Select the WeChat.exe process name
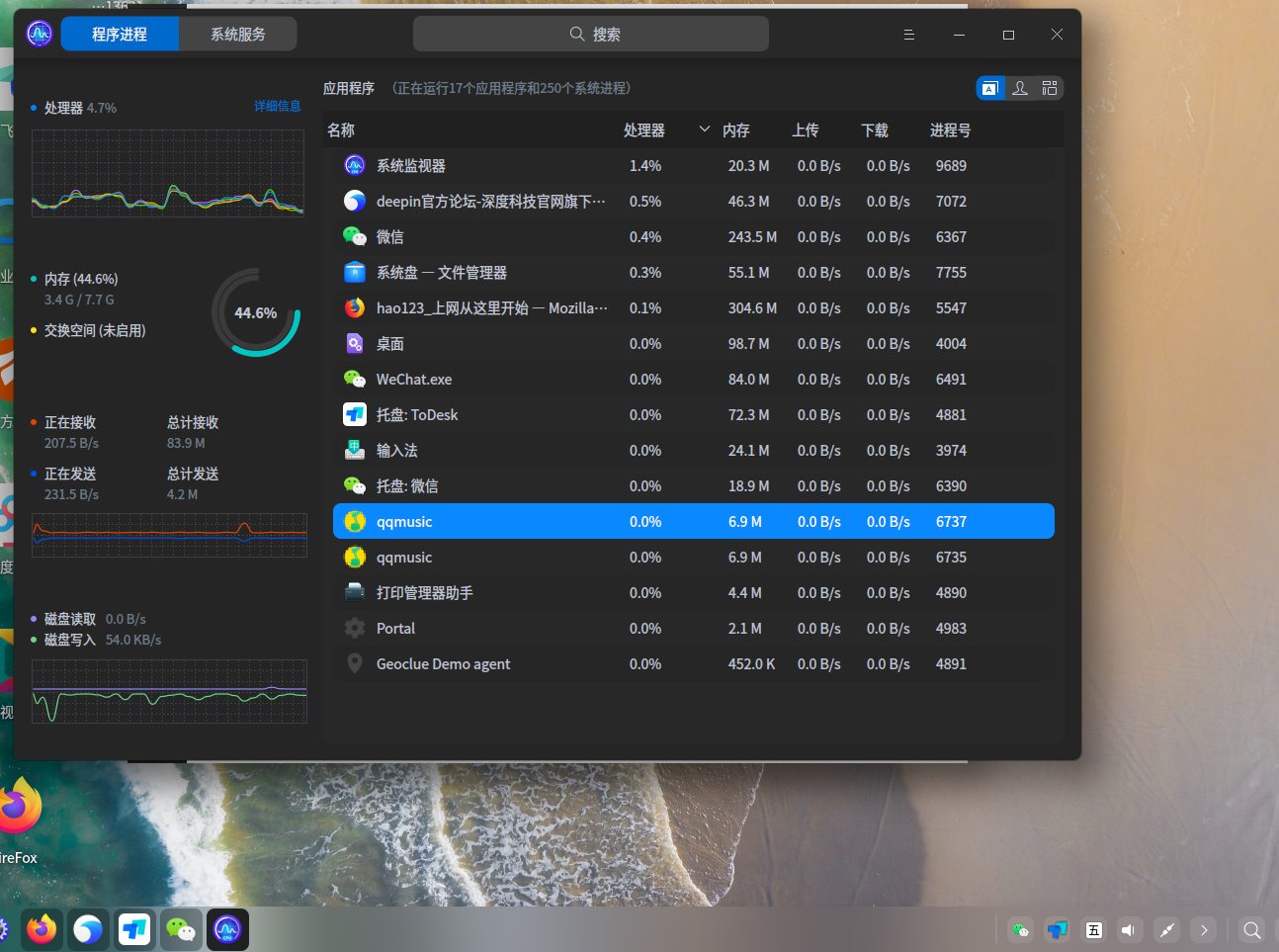 (x=414, y=380)
